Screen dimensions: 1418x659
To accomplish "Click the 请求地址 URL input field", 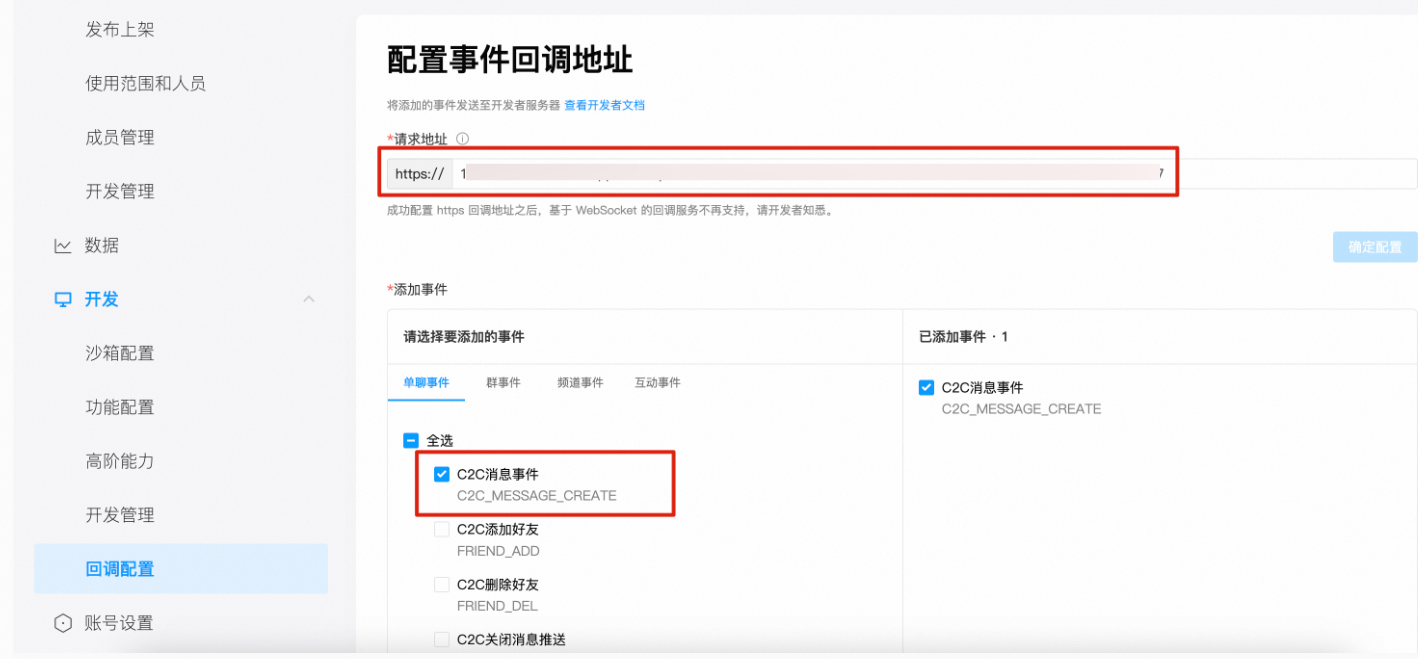I will [934, 173].
